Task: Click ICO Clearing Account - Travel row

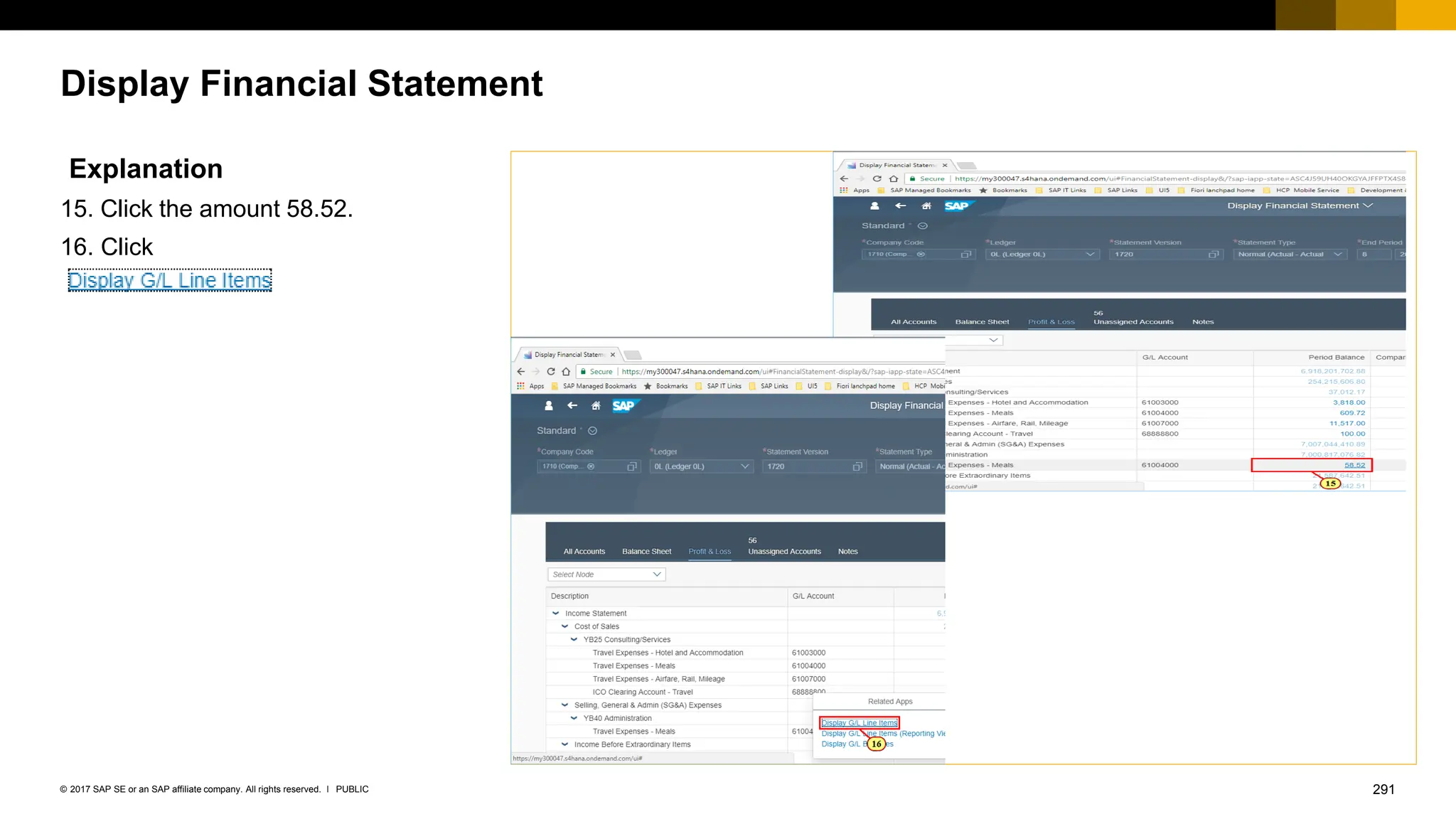Action: [x=745, y=692]
